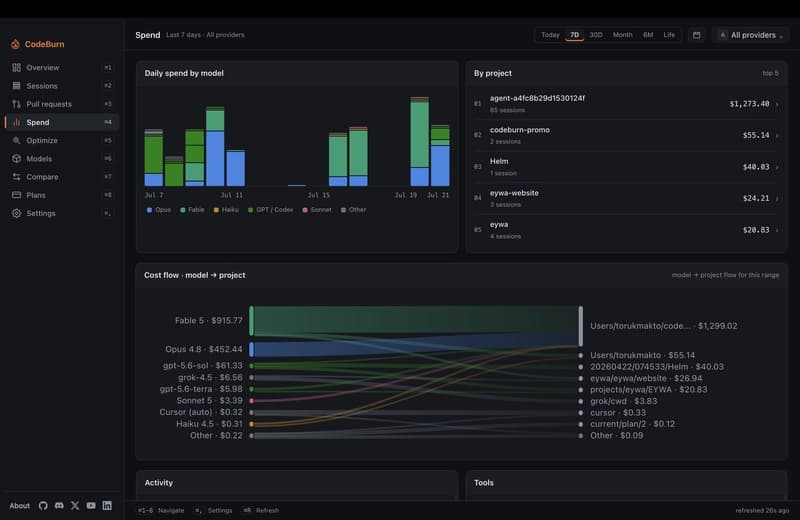Click Refresh in the bottom bar
This screenshot has width=800, height=520.
click(x=261, y=510)
